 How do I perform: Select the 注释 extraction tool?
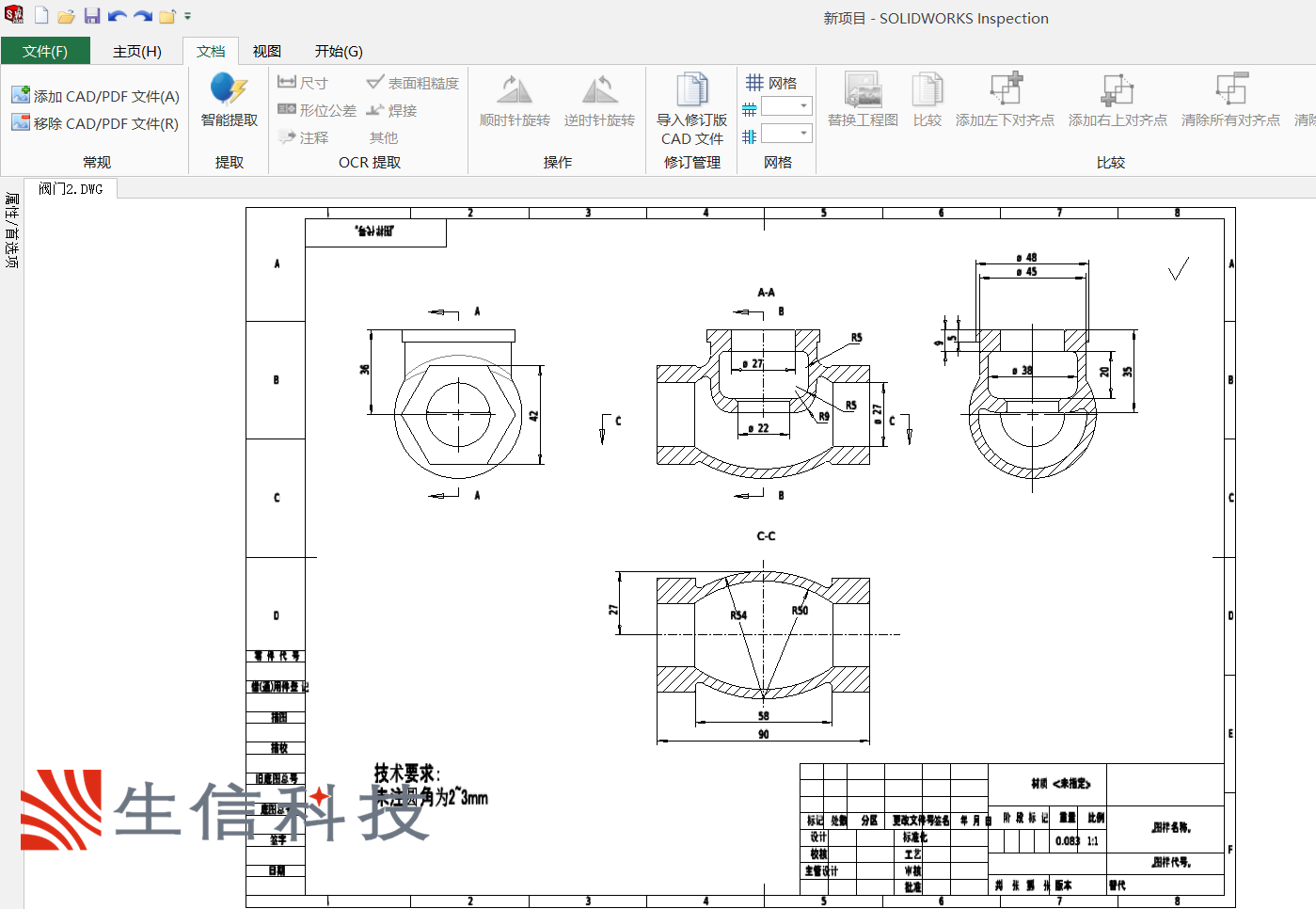point(303,137)
